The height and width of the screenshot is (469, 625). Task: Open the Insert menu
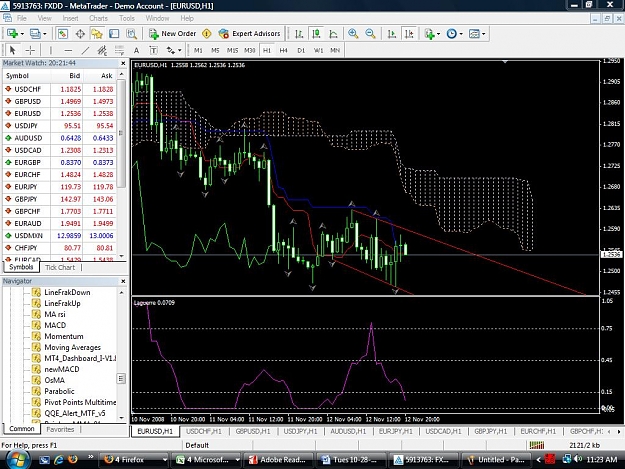70,18
